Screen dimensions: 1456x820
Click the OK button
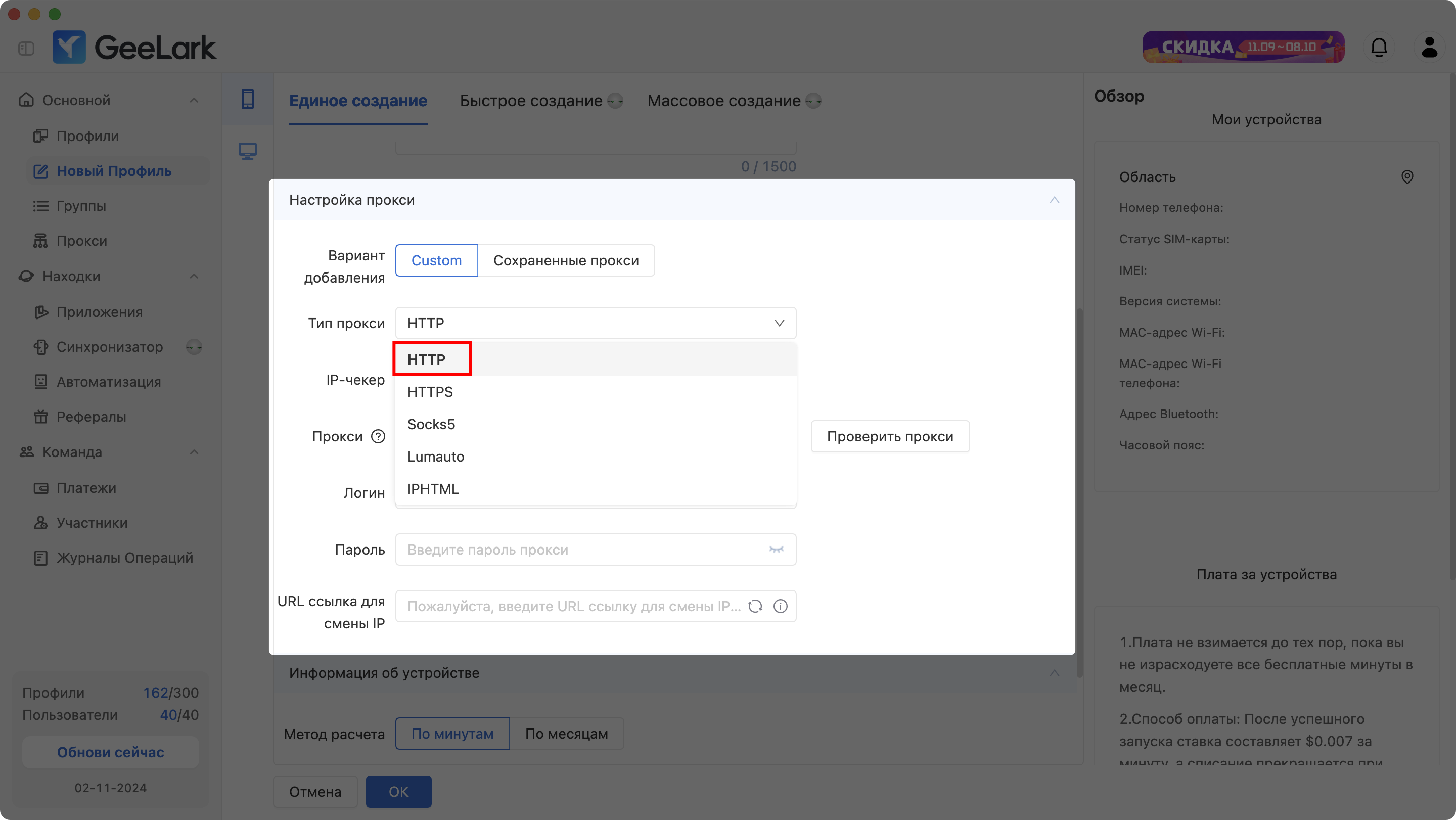[x=398, y=792]
